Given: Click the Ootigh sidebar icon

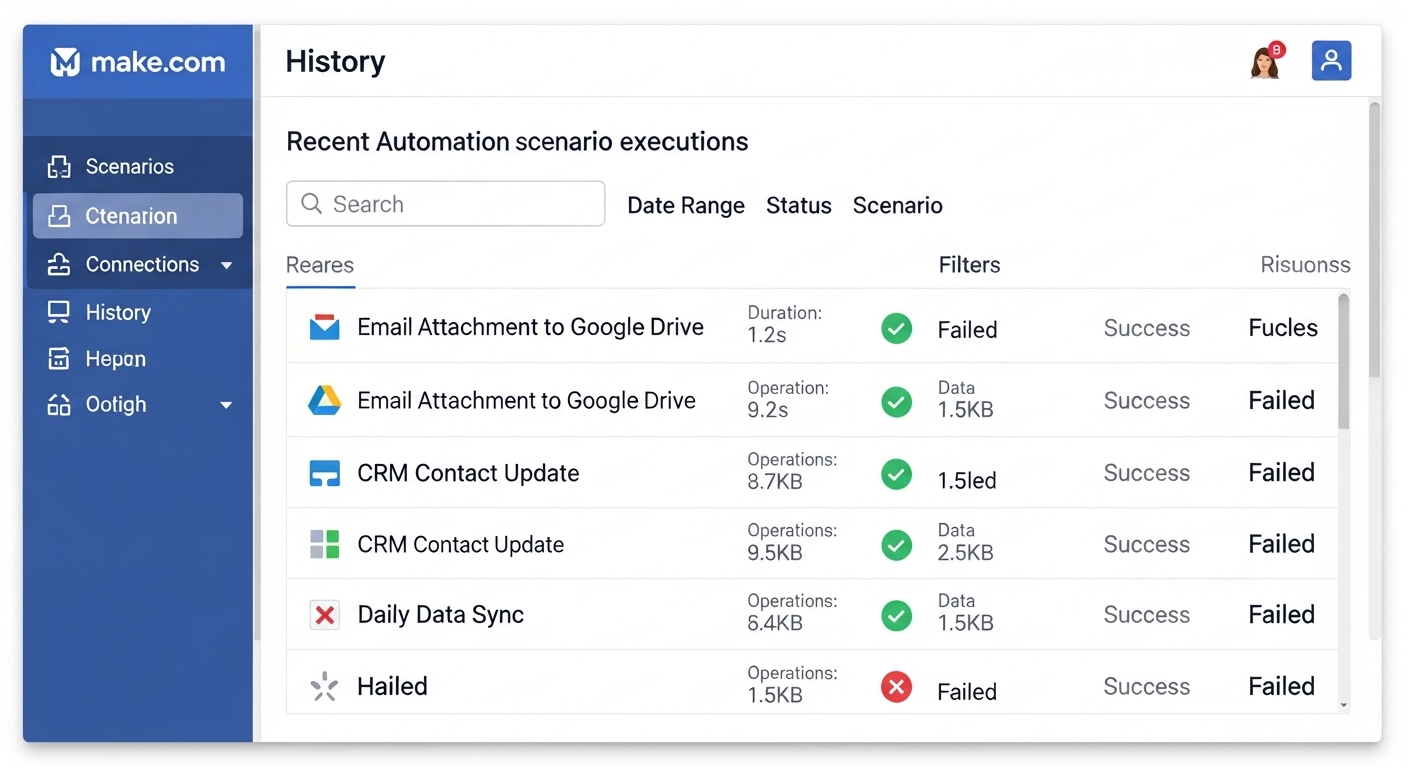Looking at the screenshot, I should [x=59, y=405].
